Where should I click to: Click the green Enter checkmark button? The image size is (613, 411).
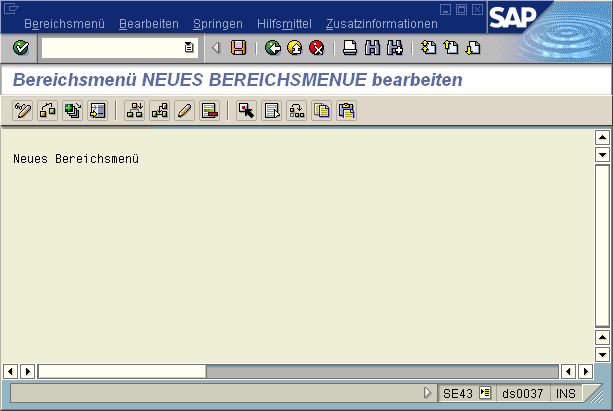coord(21,48)
